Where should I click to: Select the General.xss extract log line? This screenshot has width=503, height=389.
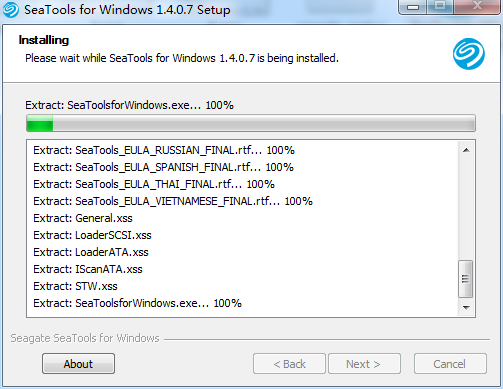[83, 218]
